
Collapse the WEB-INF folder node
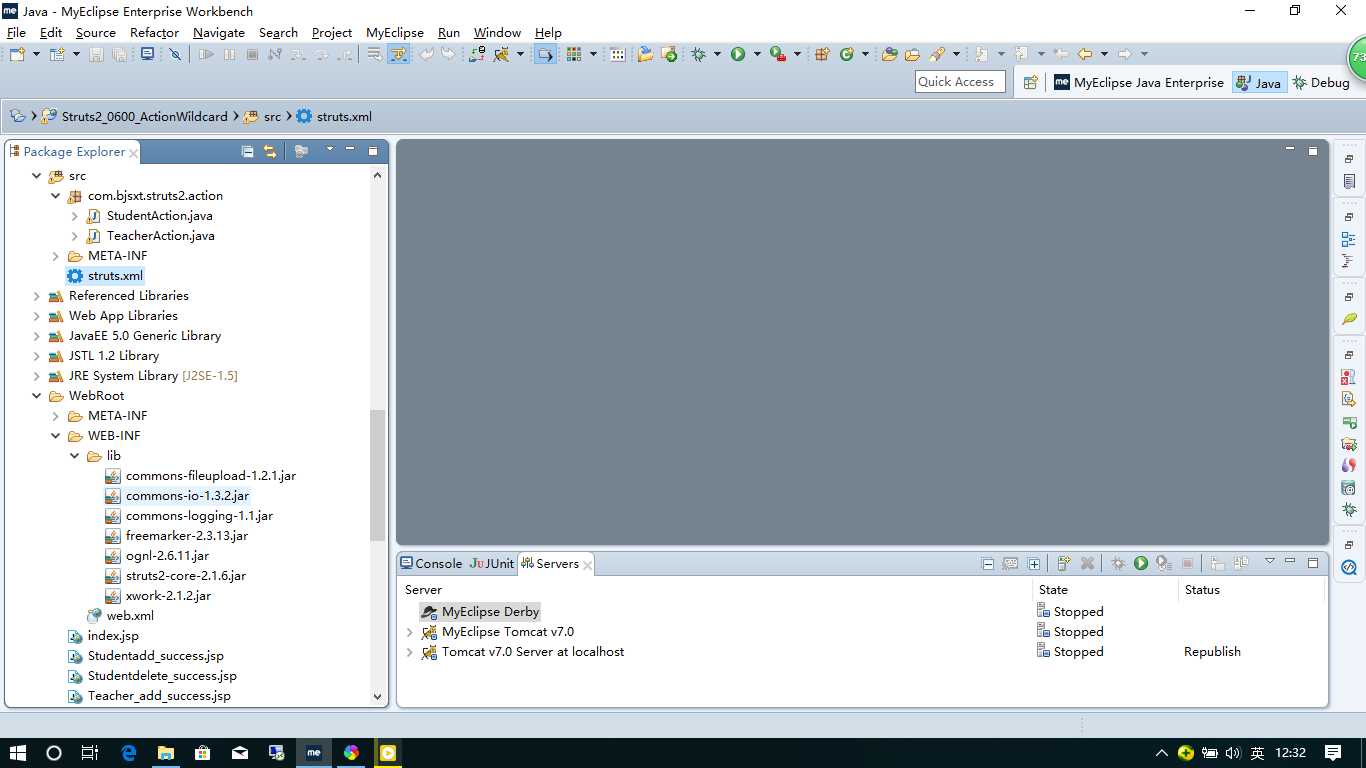56,436
